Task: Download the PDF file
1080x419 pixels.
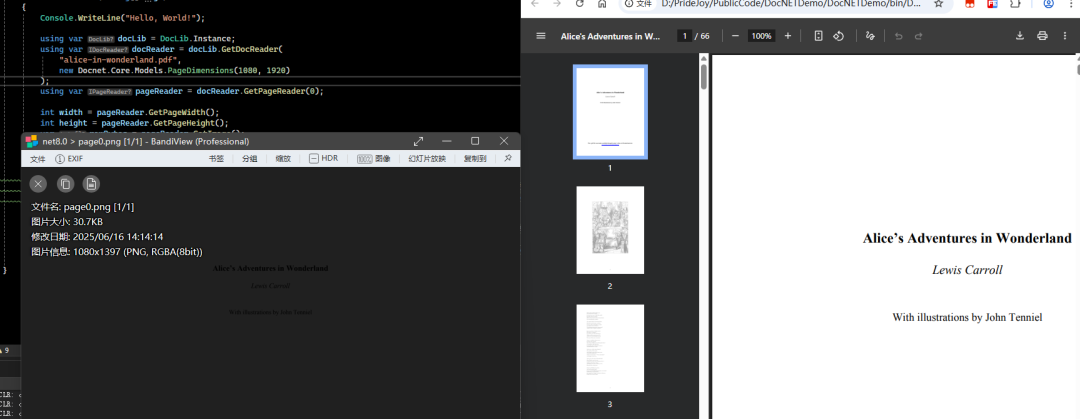Action: 1020,36
